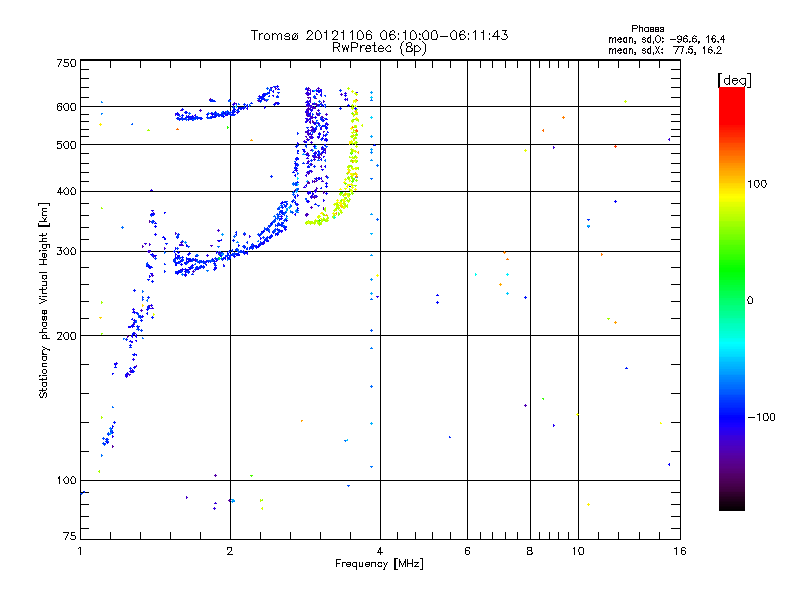
Task: Click the 'Stationary phase Virtual Height [km]' axis title
Action: tap(44, 300)
